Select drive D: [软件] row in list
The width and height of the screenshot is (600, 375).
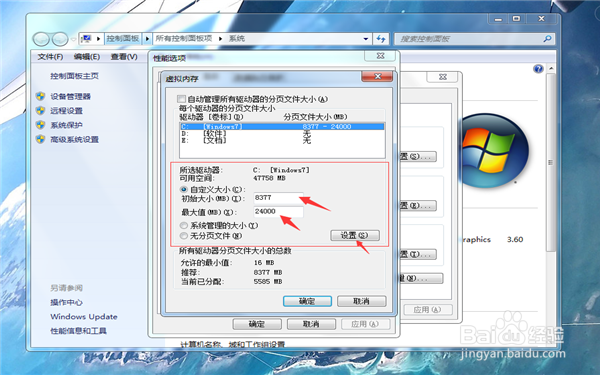click(282, 134)
